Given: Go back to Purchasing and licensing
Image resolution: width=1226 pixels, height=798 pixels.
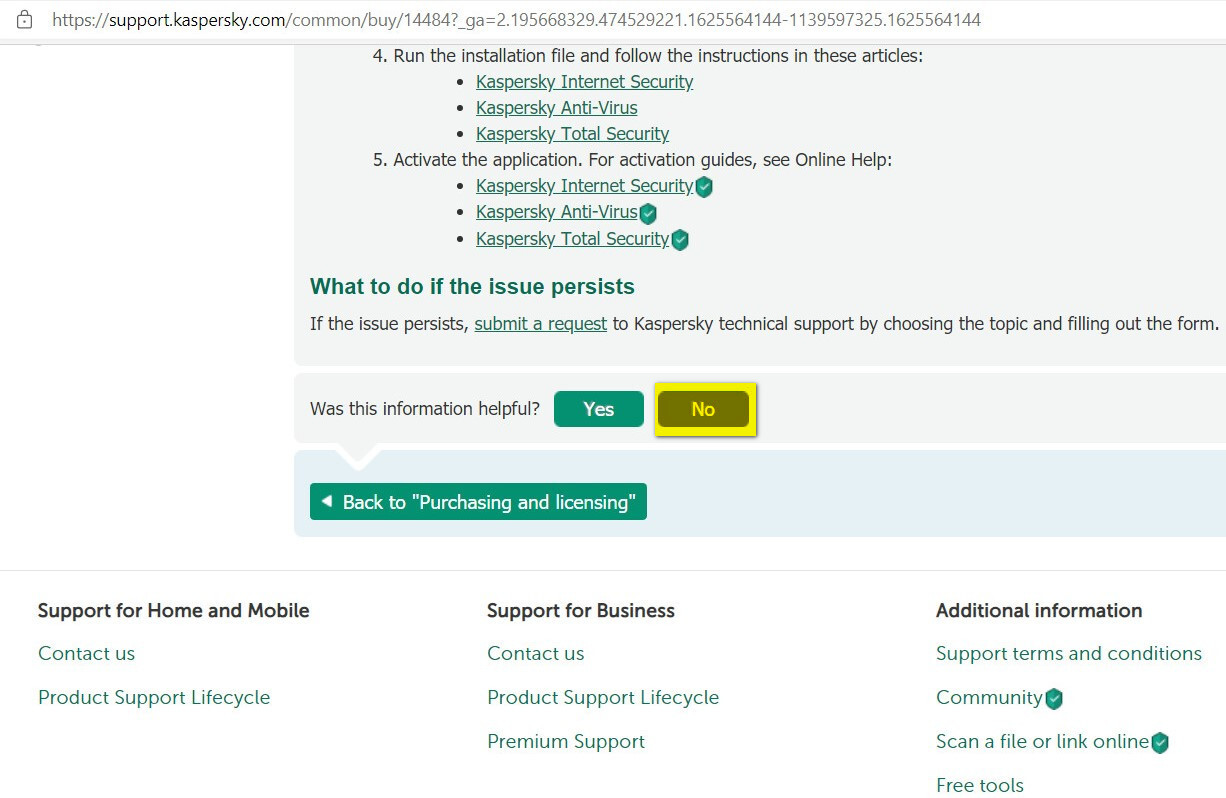Looking at the screenshot, I should pos(478,502).
